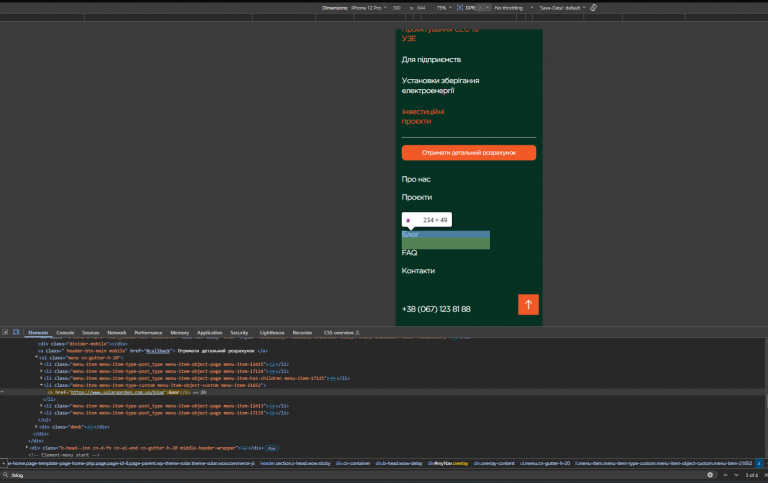Click the orange 'Отримати детальний розрахунок' button
This screenshot has height=483, width=768.
(469, 153)
